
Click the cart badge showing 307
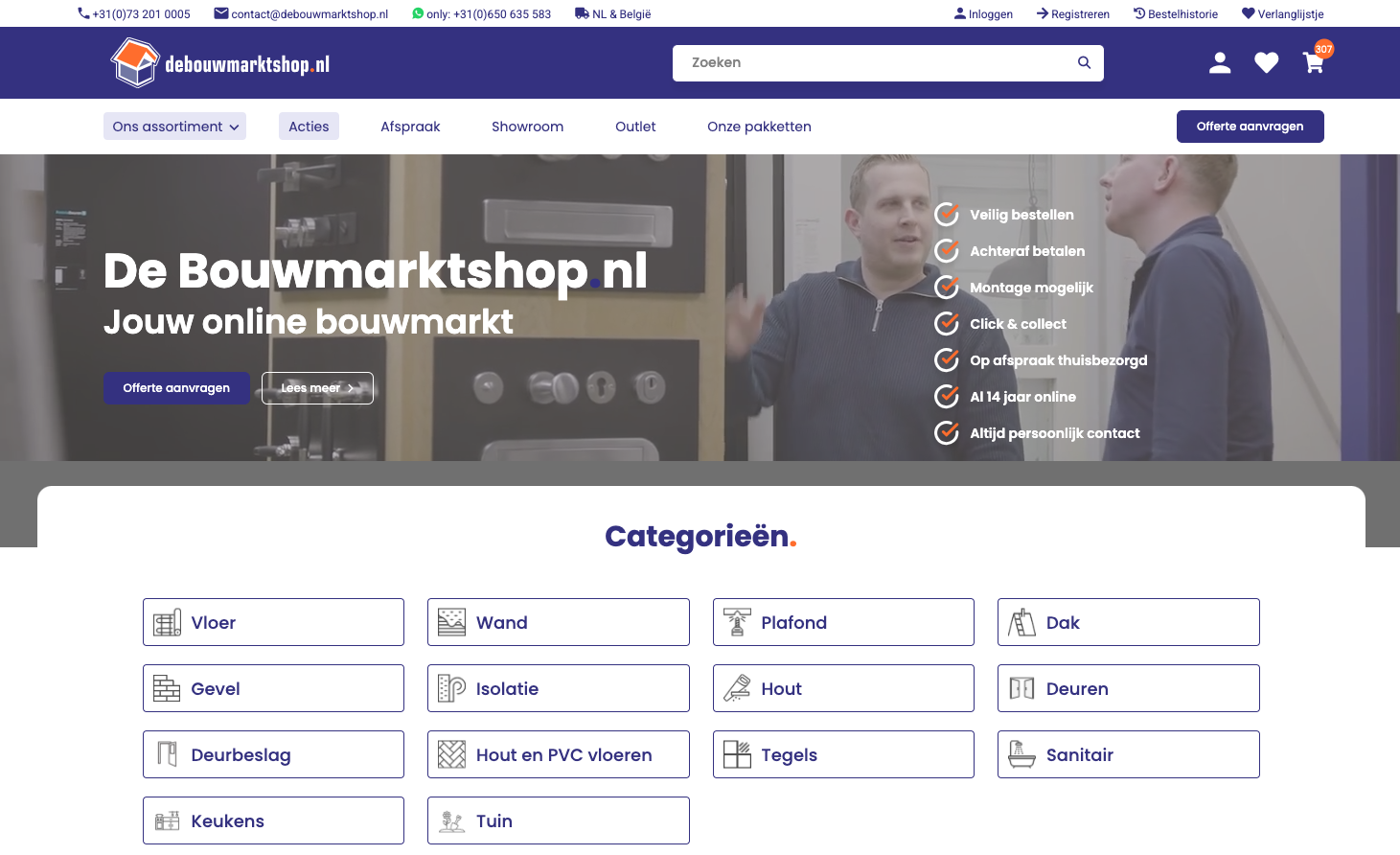tap(1323, 49)
